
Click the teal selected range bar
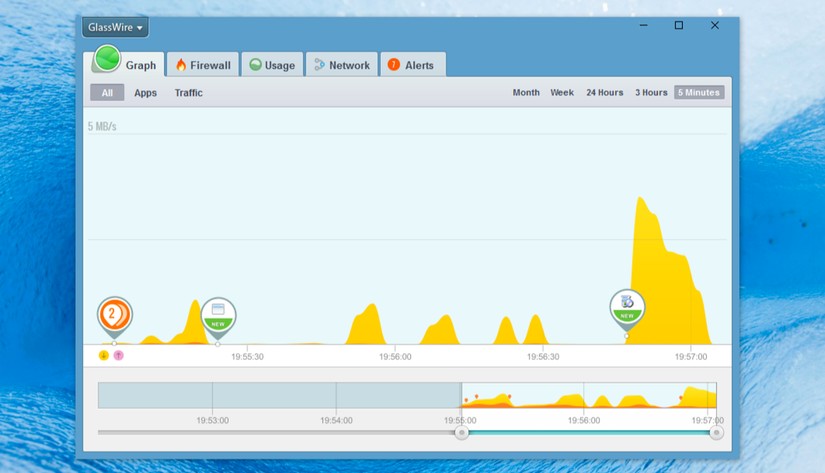point(589,432)
